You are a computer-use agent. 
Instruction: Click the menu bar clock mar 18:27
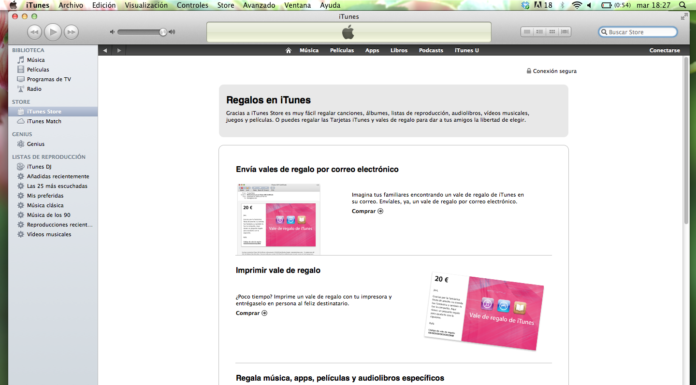point(653,5)
